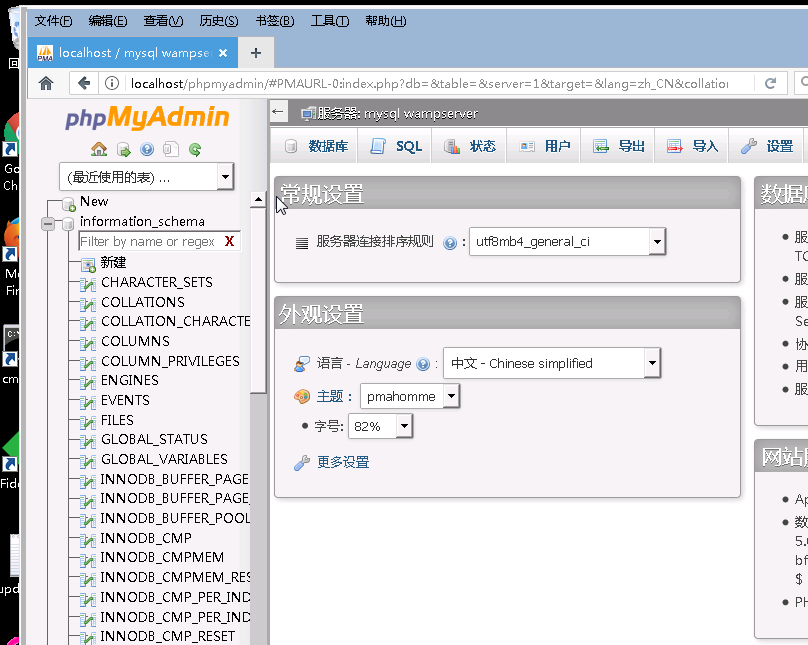Open the 用户 tab
This screenshot has width=808, height=645.
tap(544, 146)
